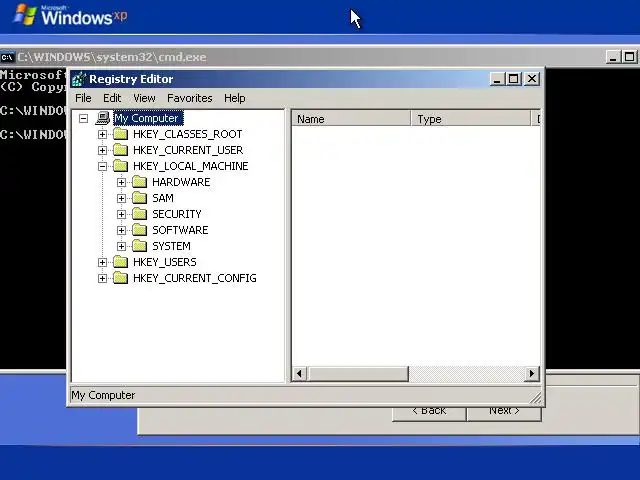Click the HKEY_LOCAL_MACHINE folder icon
640x480 pixels.
pos(121,166)
